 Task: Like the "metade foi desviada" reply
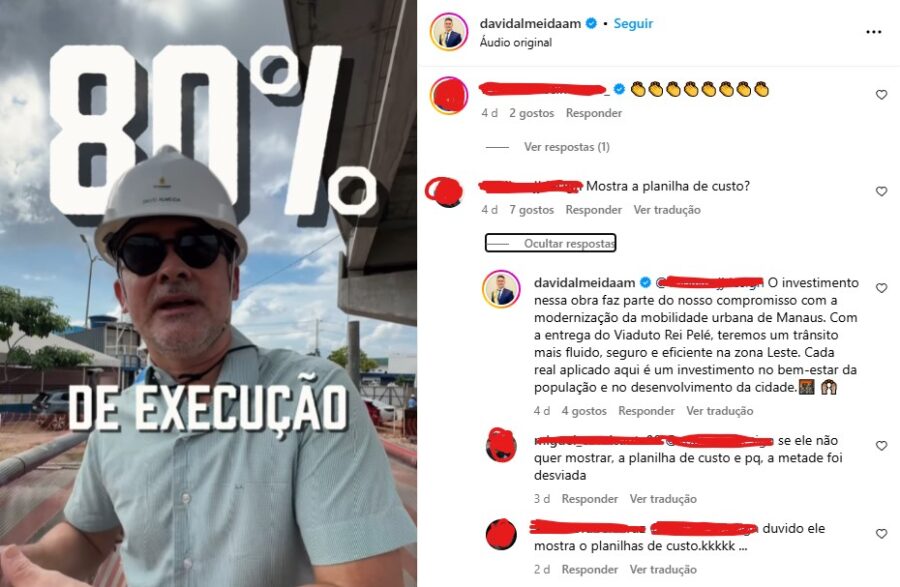[881, 446]
